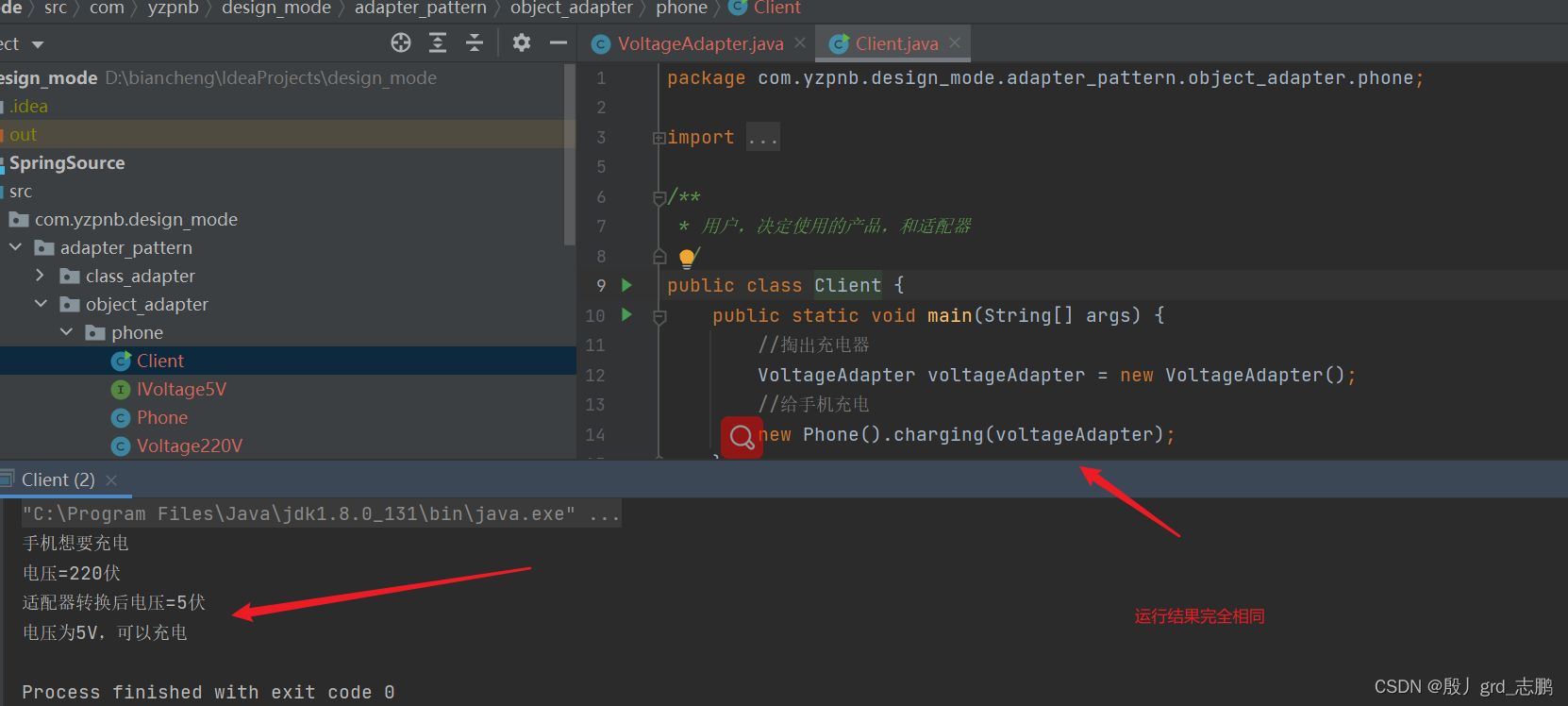Collapse the object_adapter folder
The width and height of the screenshot is (1568, 706).
pos(41,304)
